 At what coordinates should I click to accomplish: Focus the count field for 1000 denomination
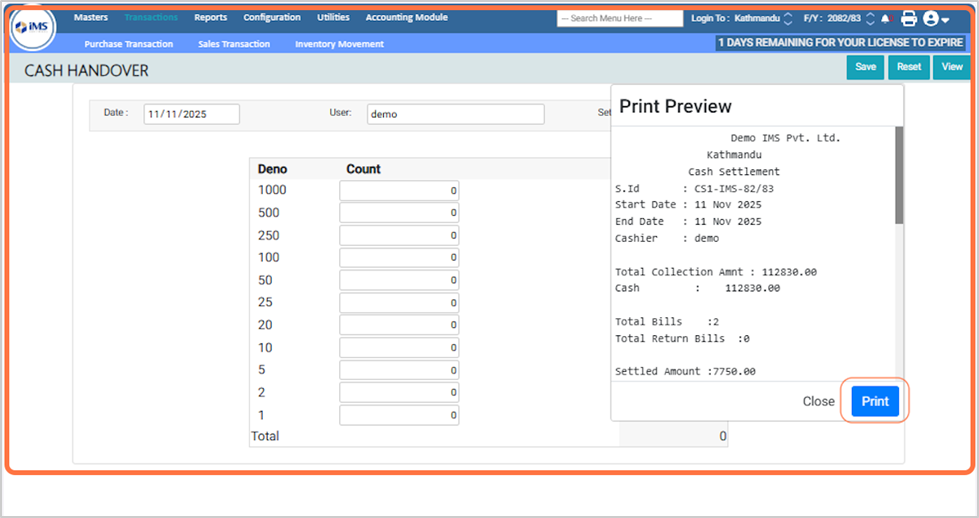(x=399, y=190)
